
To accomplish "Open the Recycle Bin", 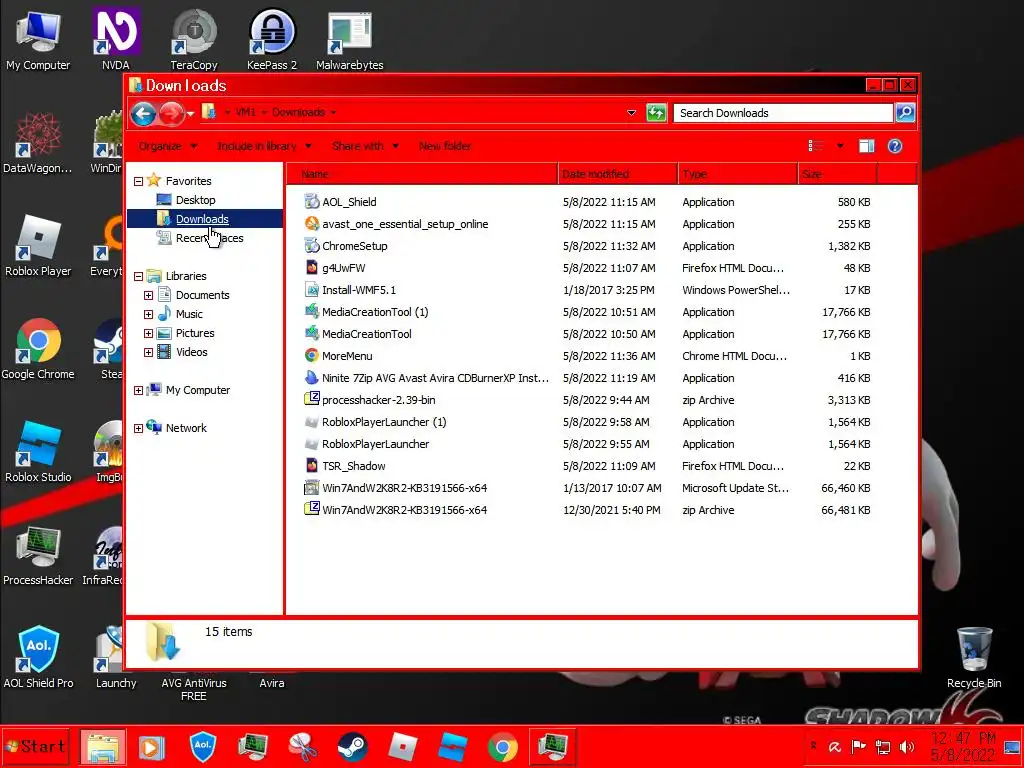I will (974, 657).
